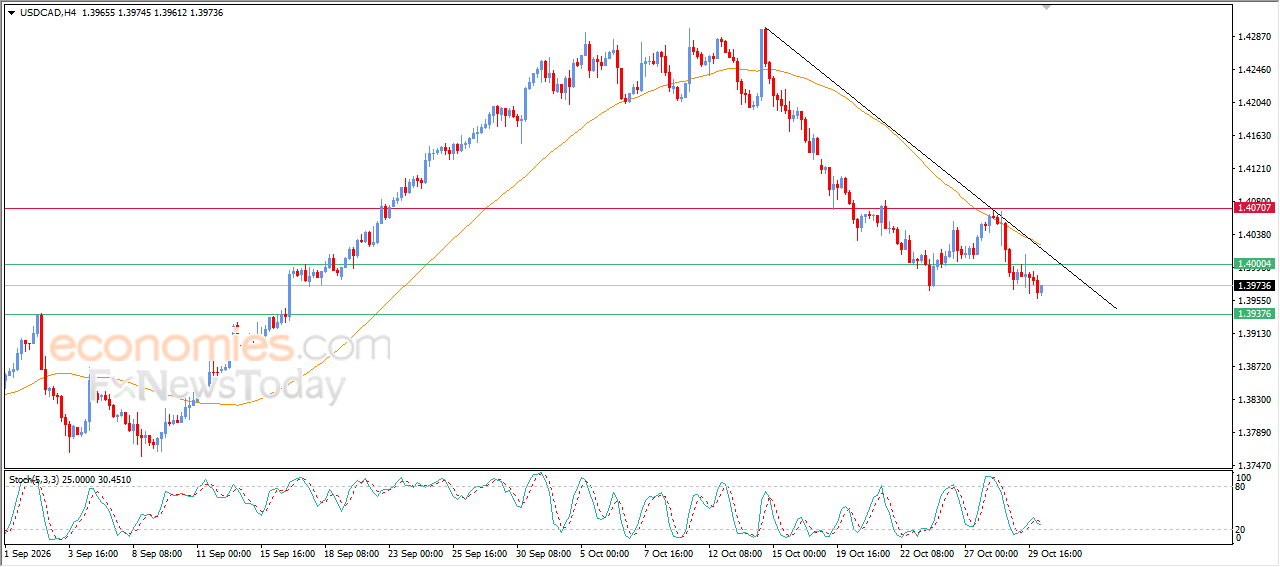Click the 11 Sep 00:00 date label
Image resolution: width=1280 pixels, height=567 pixels.
(223, 553)
